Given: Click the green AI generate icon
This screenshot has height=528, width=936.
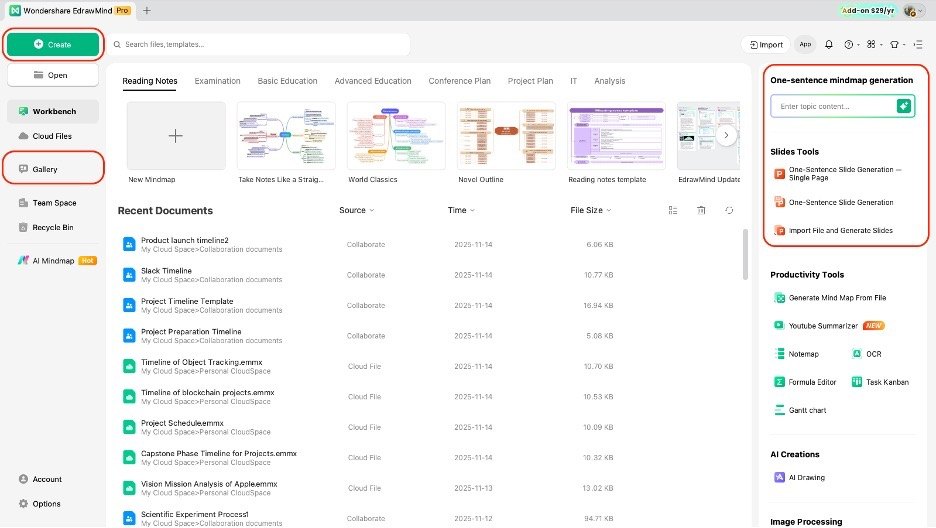Looking at the screenshot, I should coord(904,106).
